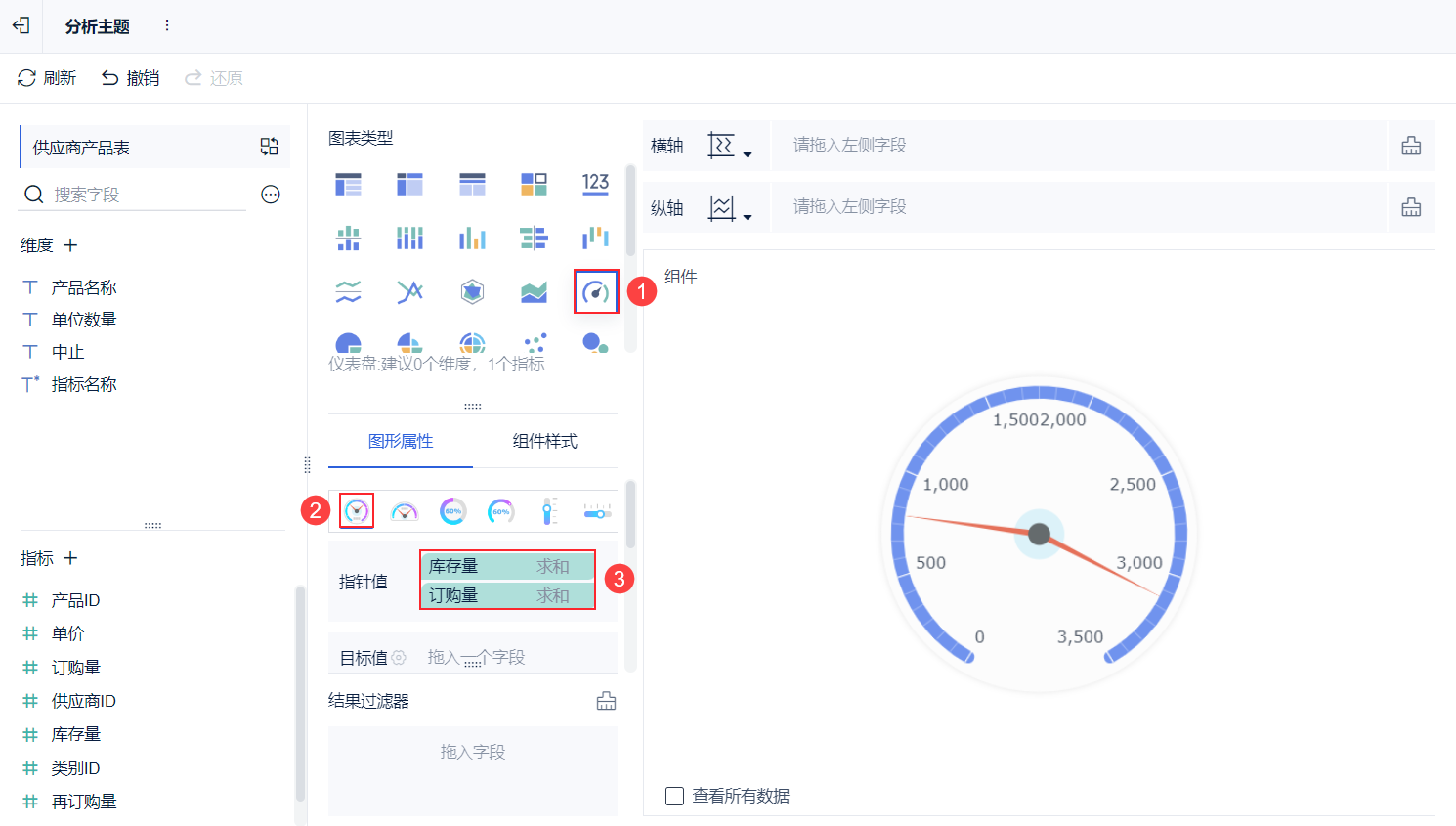Select the 60% ring progress style icon
Screen dimensions: 1456x826
tap(452, 510)
